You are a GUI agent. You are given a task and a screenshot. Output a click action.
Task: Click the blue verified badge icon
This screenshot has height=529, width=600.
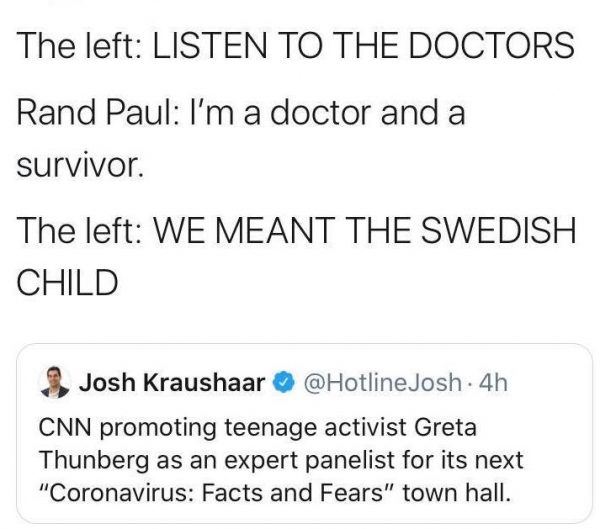(283, 382)
